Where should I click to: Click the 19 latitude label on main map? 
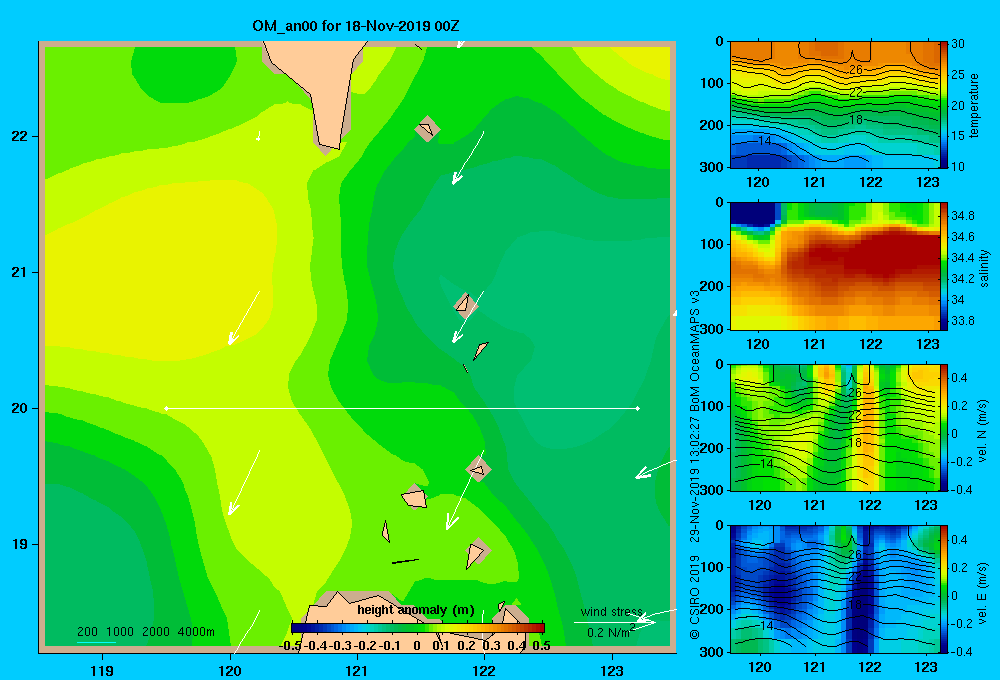(x=20, y=544)
